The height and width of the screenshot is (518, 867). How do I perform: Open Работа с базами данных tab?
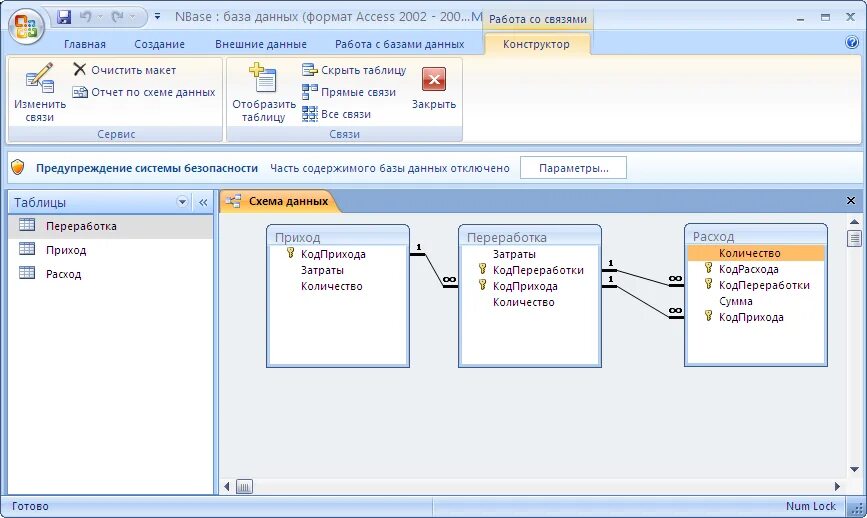pos(399,44)
